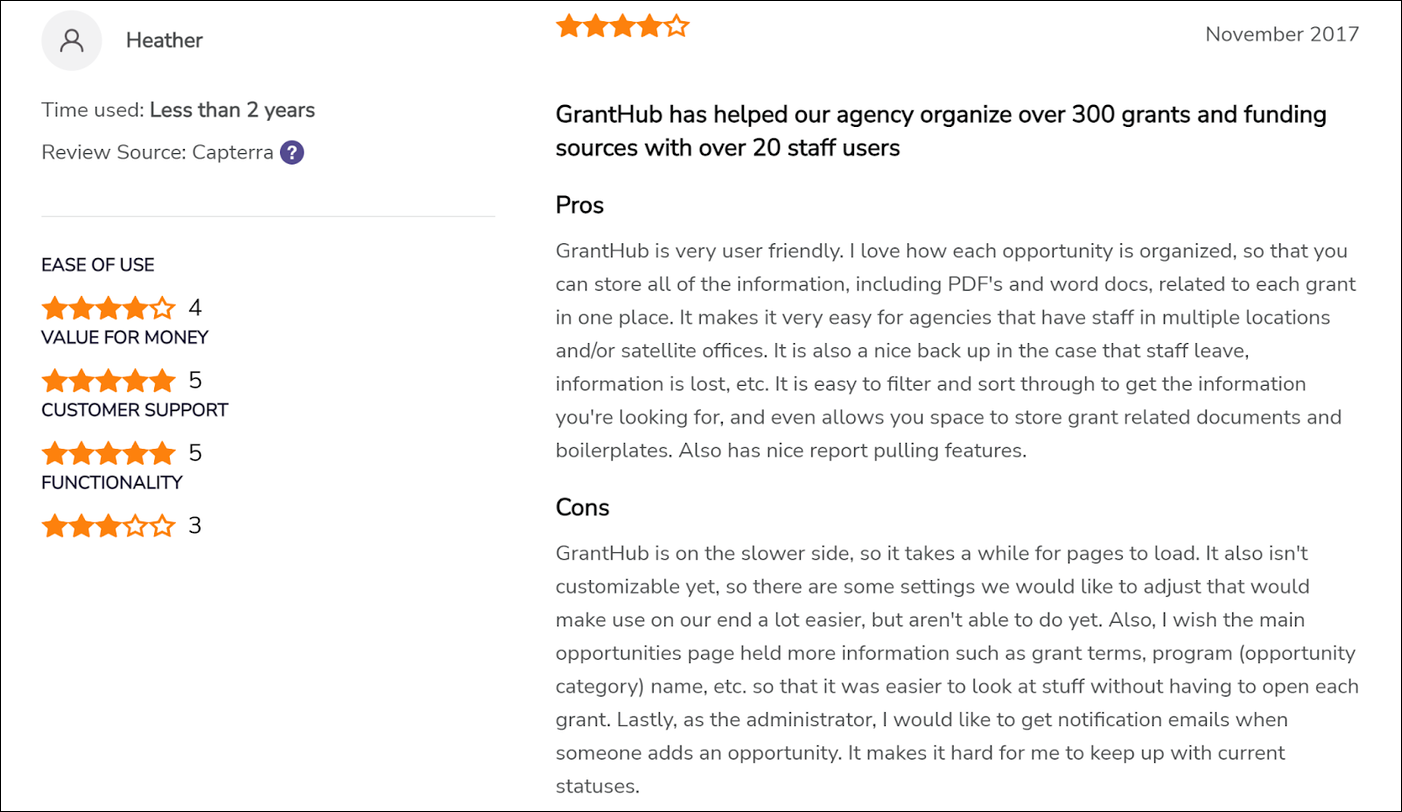This screenshot has height=812, width=1402.
Task: Click the review title about 300 grants
Action: point(941,131)
